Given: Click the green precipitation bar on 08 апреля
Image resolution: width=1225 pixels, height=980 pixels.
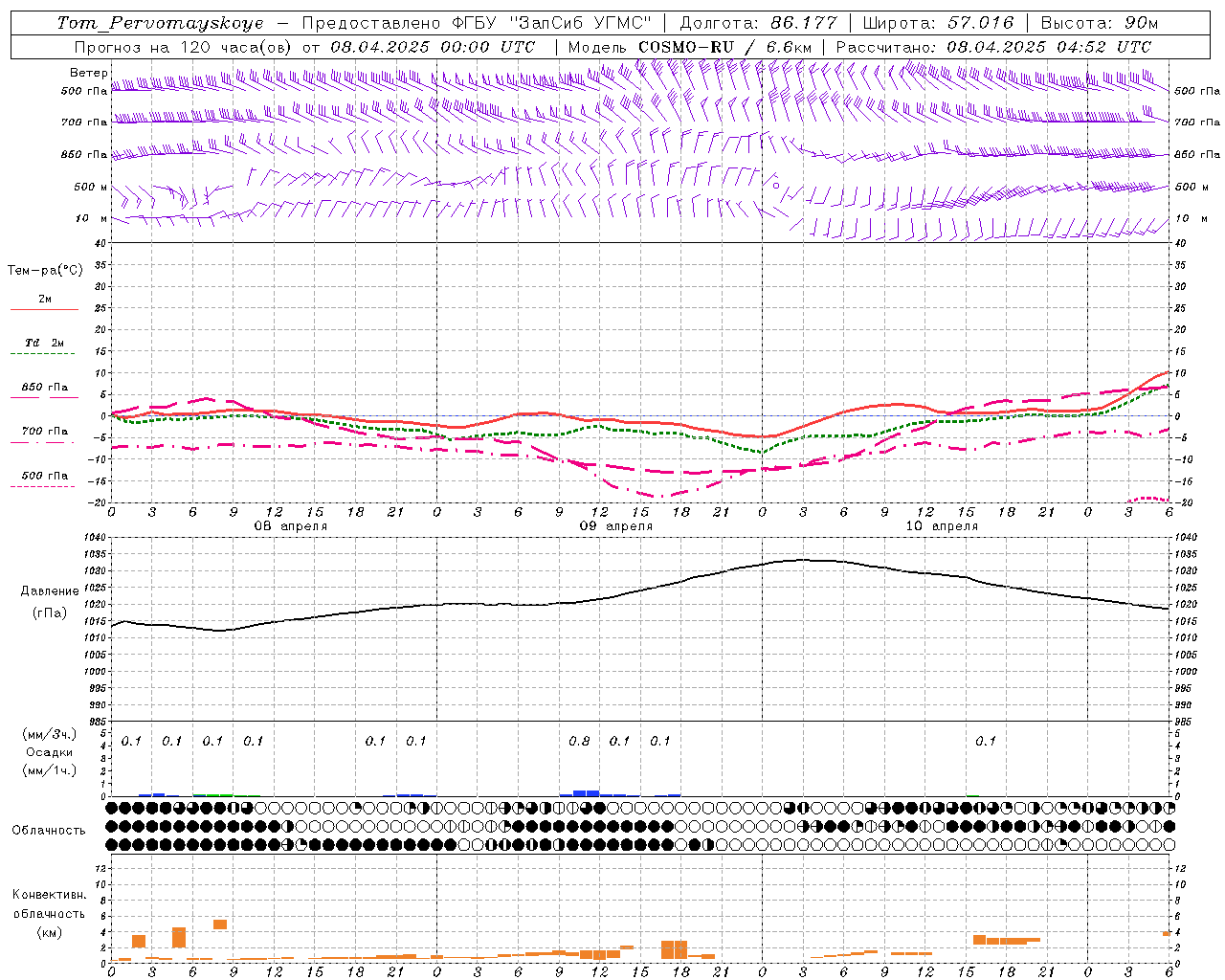Looking at the screenshot, I should pos(212,794).
